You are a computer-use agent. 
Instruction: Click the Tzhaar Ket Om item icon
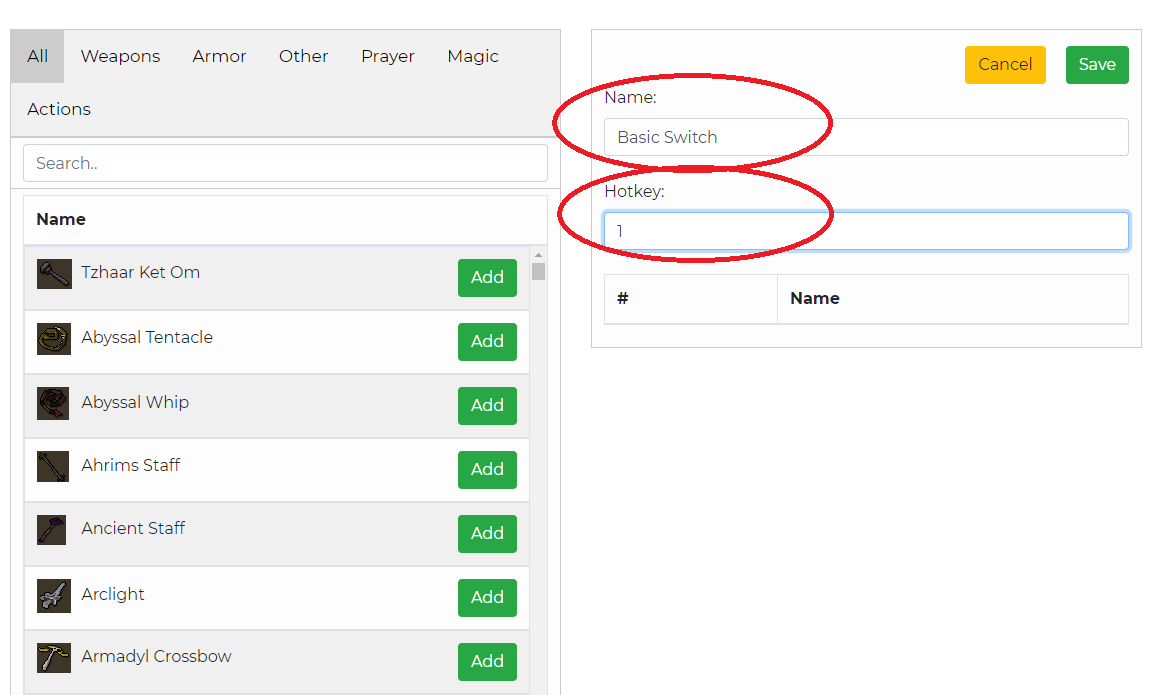coord(54,274)
